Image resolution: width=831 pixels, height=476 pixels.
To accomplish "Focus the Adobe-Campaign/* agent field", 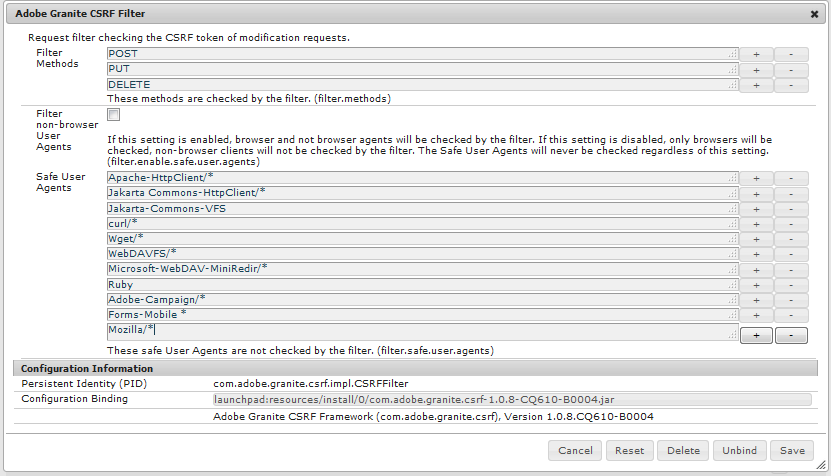I will (x=422, y=299).
